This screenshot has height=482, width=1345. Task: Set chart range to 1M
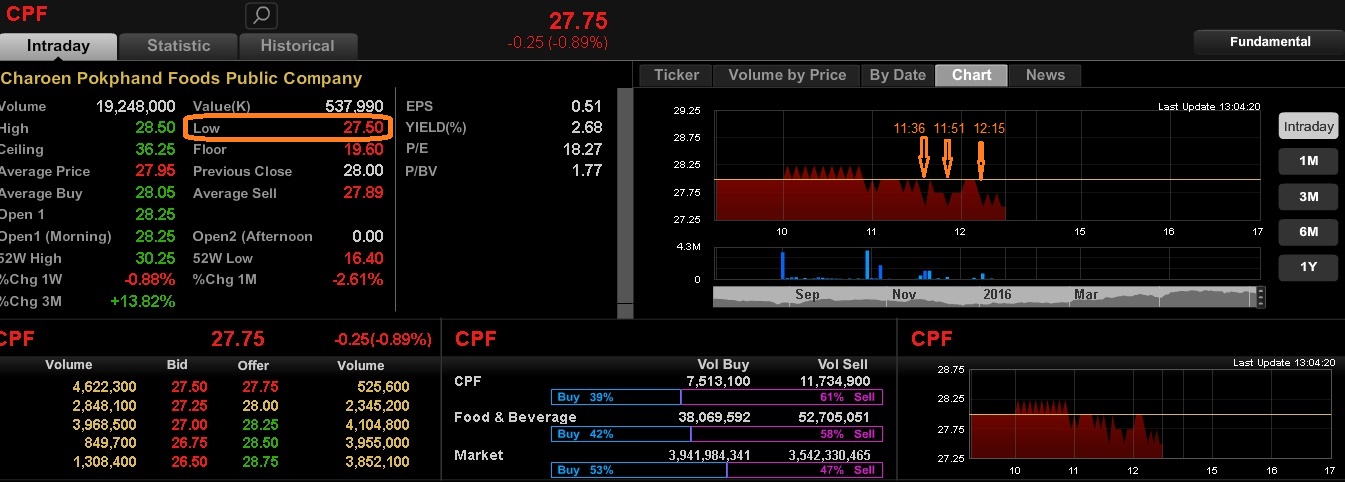(1308, 161)
